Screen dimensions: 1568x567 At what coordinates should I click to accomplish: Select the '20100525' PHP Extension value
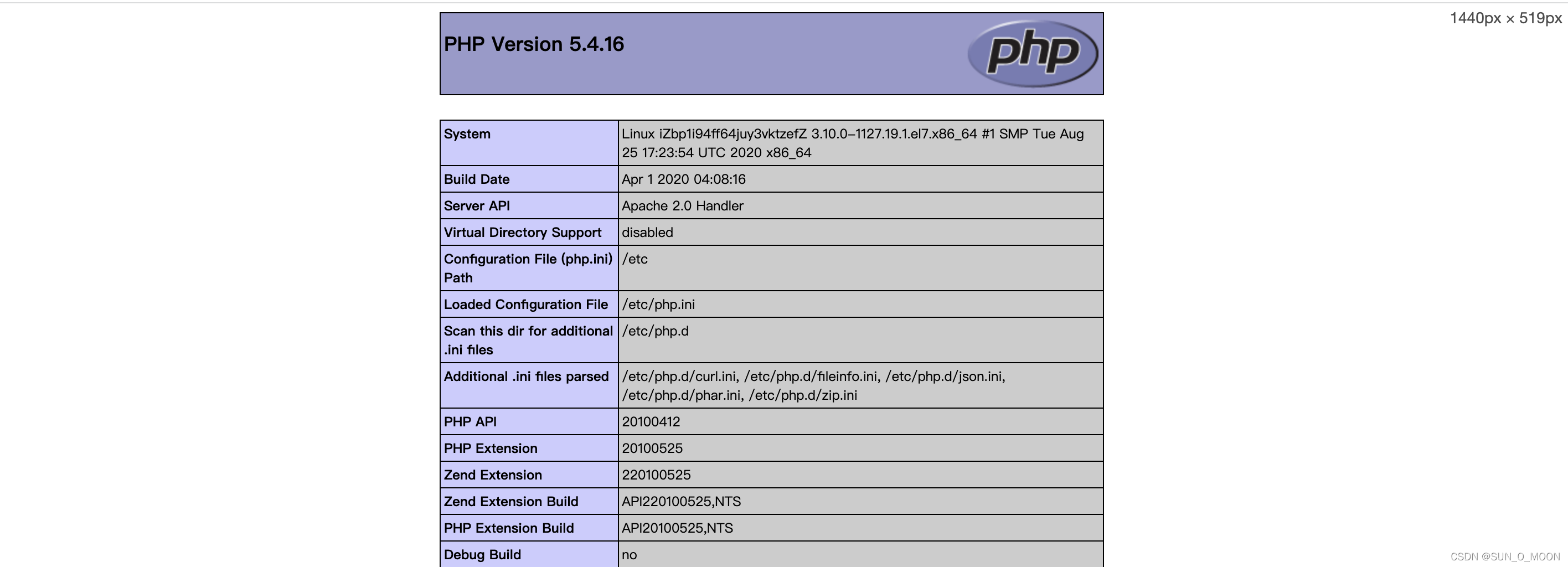pyautogui.click(x=652, y=449)
